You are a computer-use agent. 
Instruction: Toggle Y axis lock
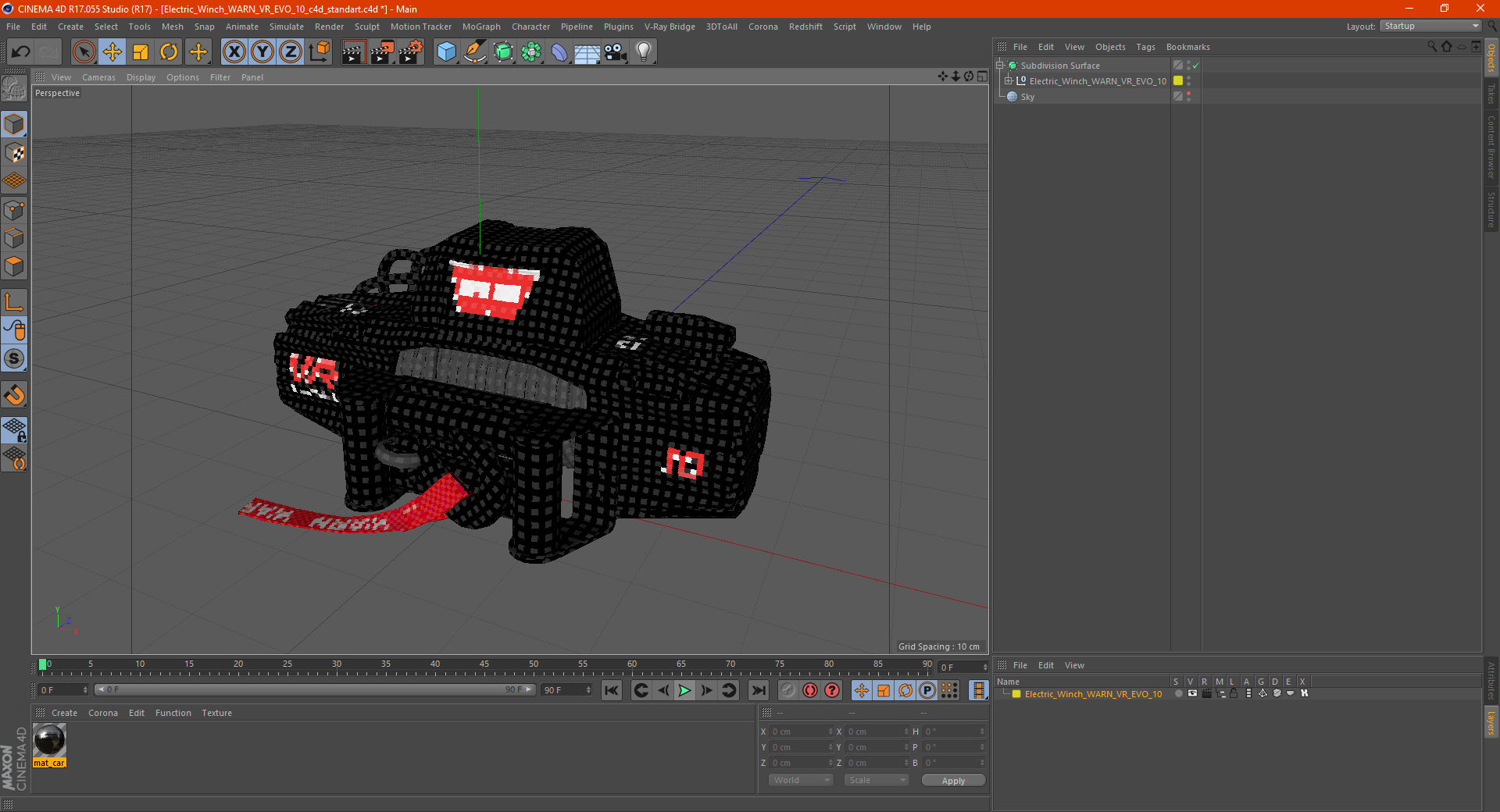pyautogui.click(x=262, y=52)
